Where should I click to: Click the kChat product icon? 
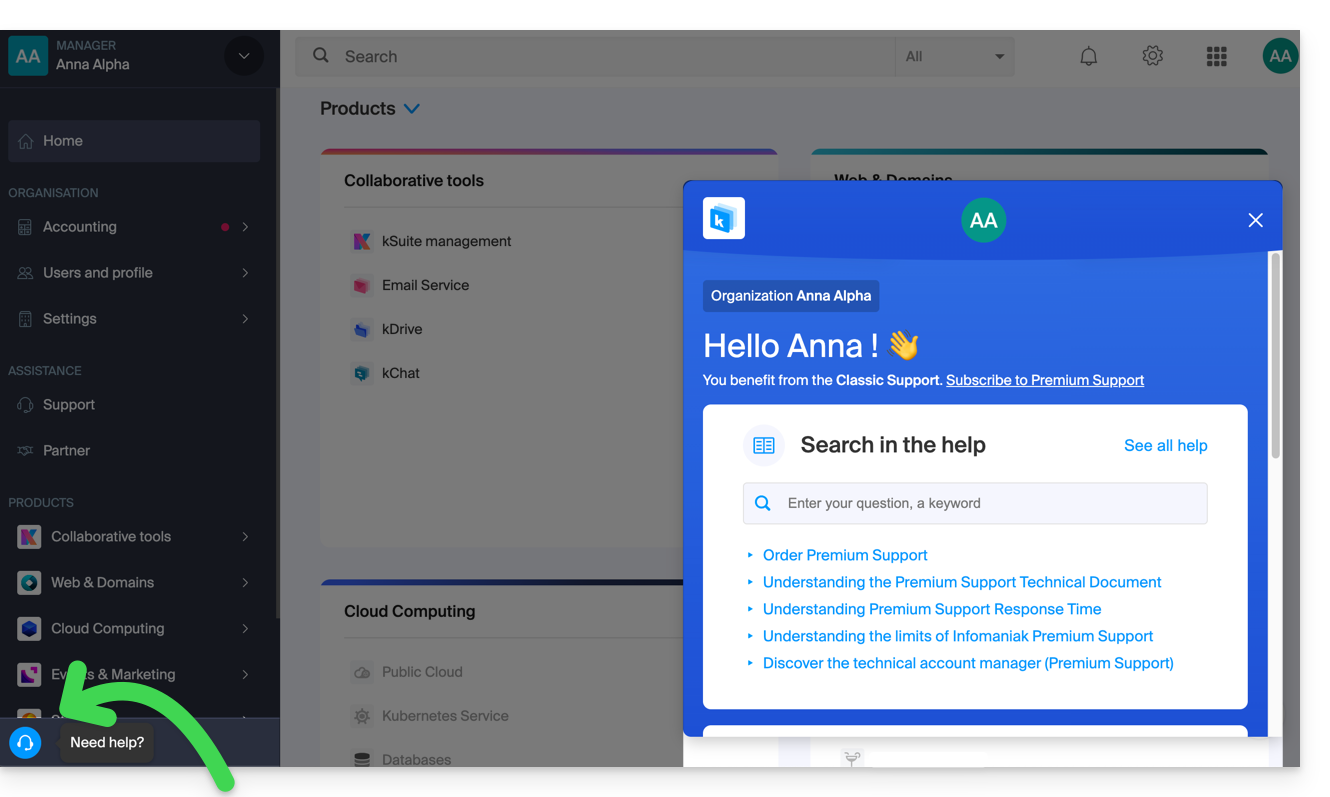point(362,373)
